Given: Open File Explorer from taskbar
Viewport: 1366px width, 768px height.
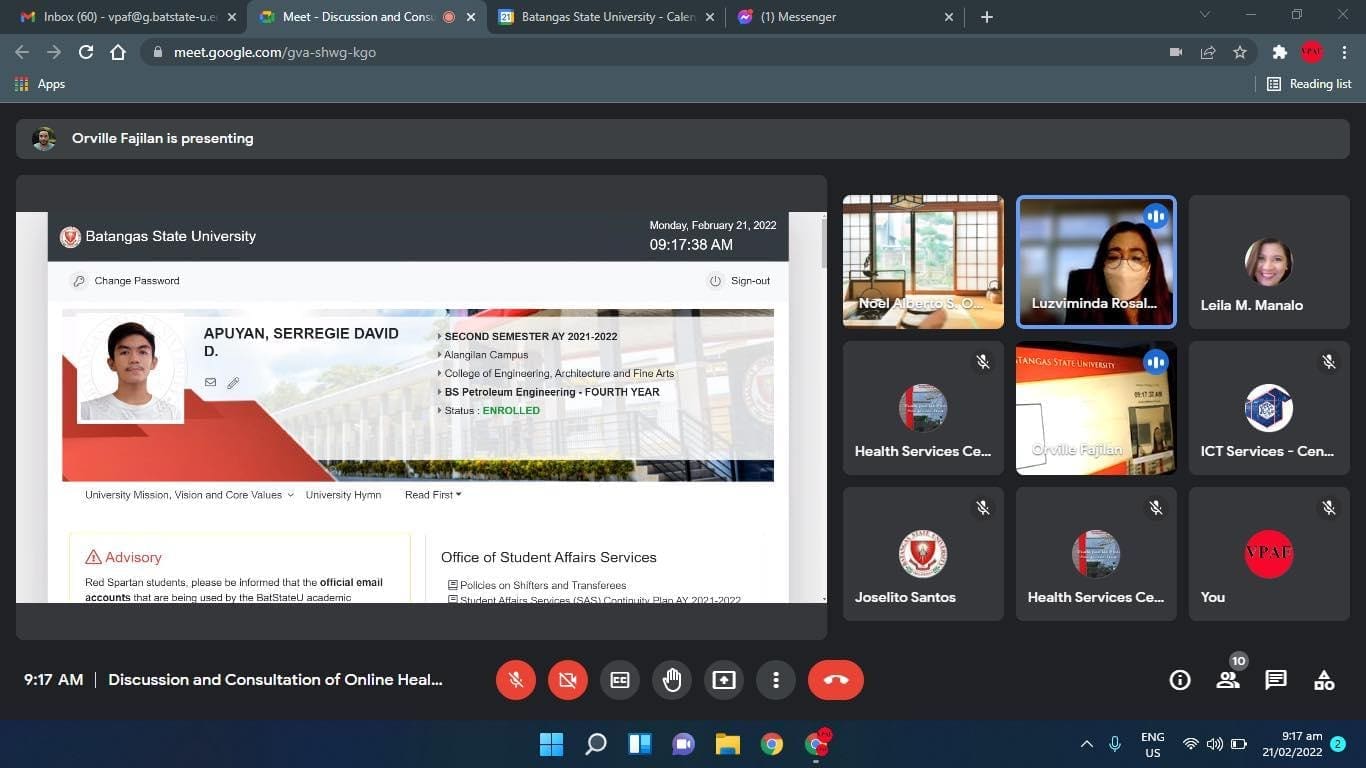Looking at the screenshot, I should click(727, 744).
